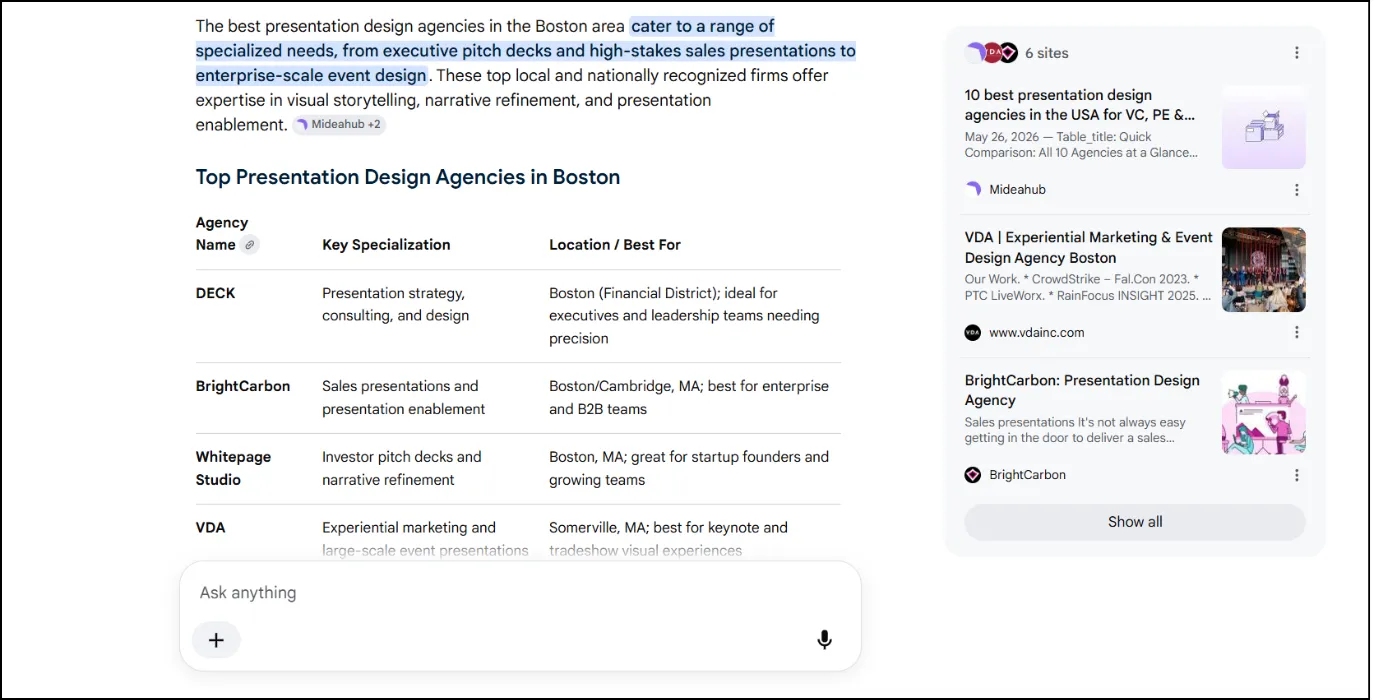Click the VDA event photo thumbnail
Screen dimensions: 1376x700
[x=1264, y=270]
